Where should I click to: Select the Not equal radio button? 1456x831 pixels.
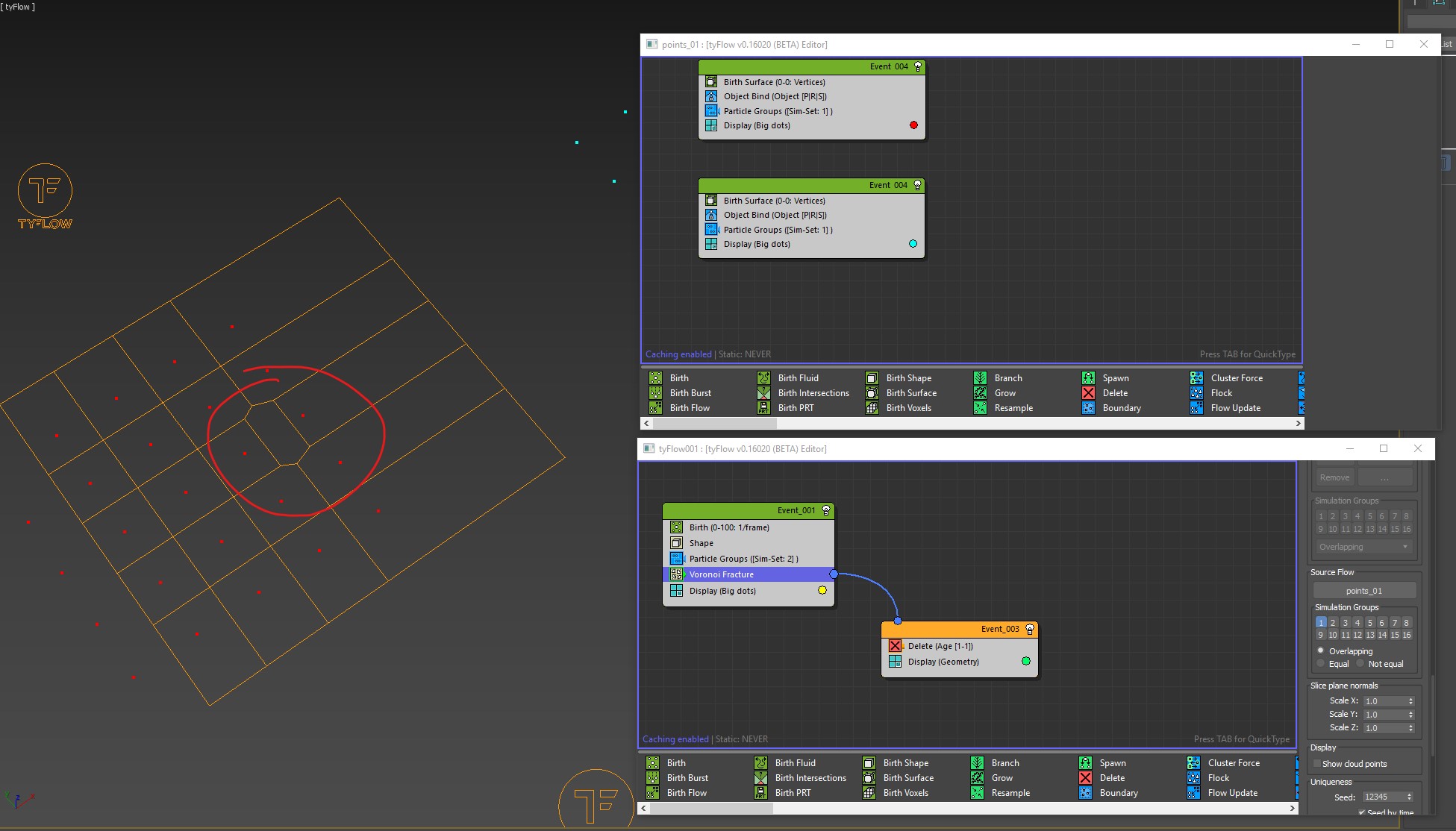click(1360, 663)
